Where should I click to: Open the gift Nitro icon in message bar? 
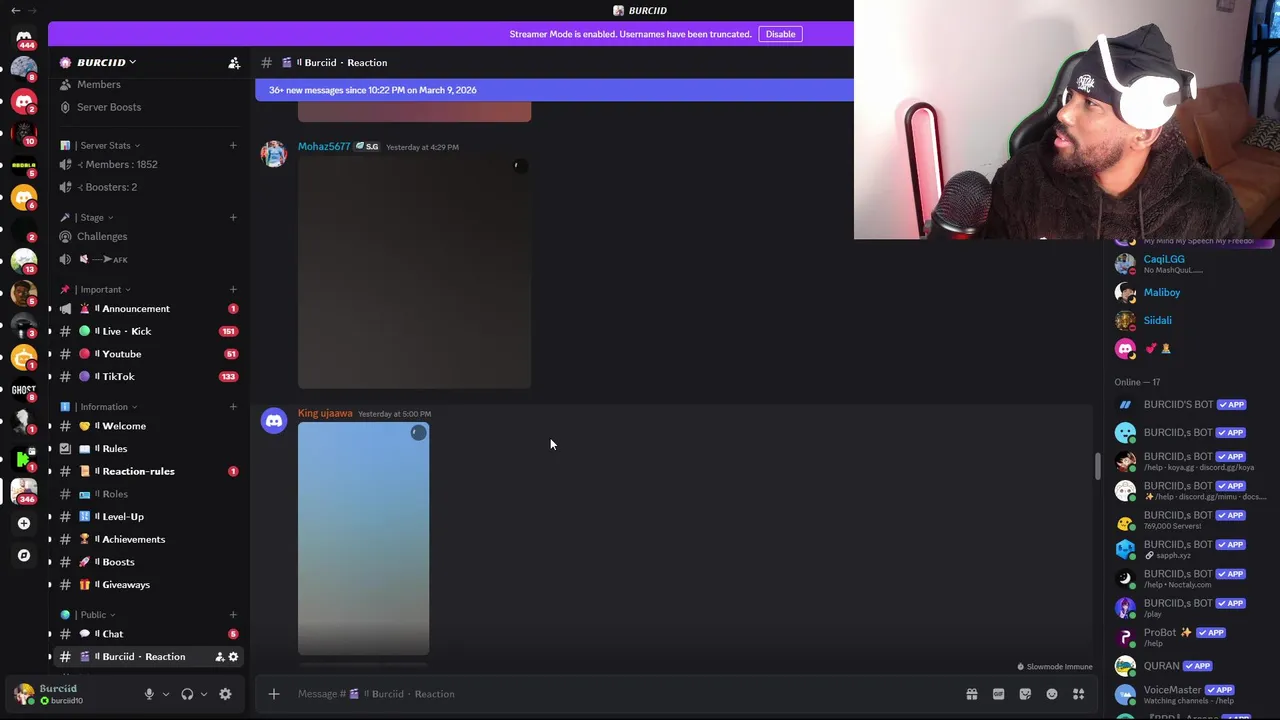pos(971,694)
